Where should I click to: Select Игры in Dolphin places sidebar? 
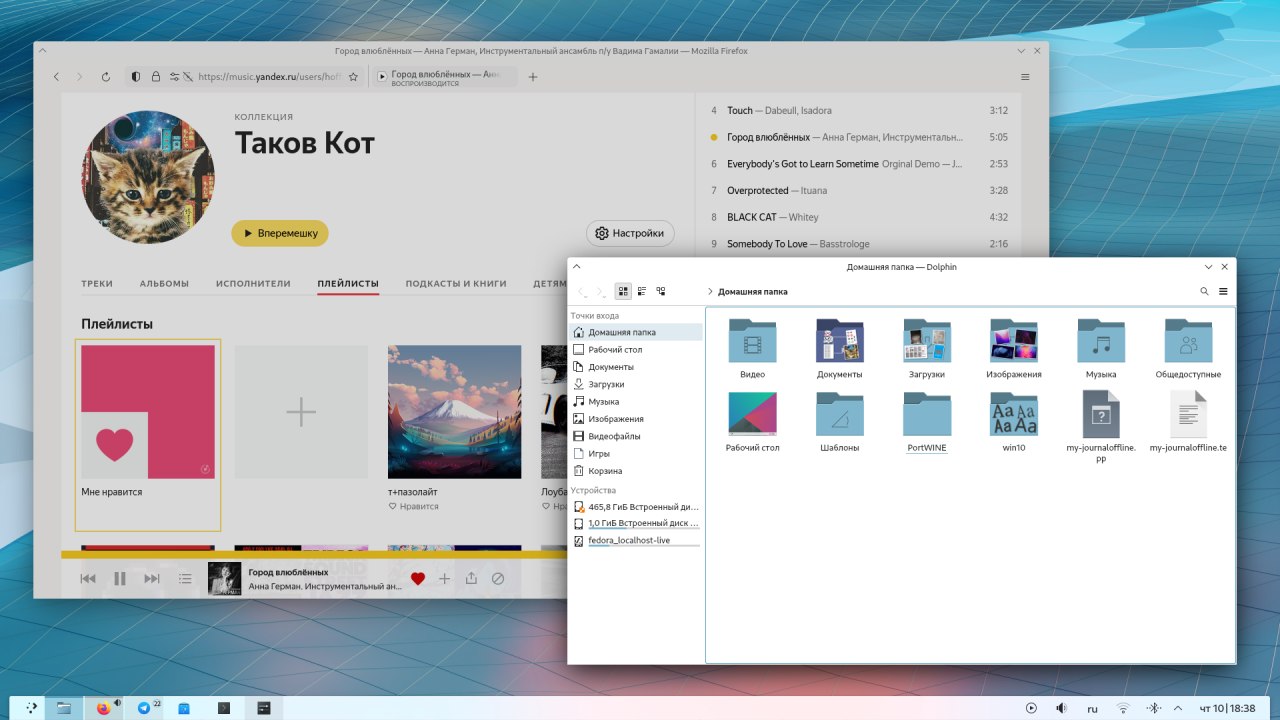[636, 454]
